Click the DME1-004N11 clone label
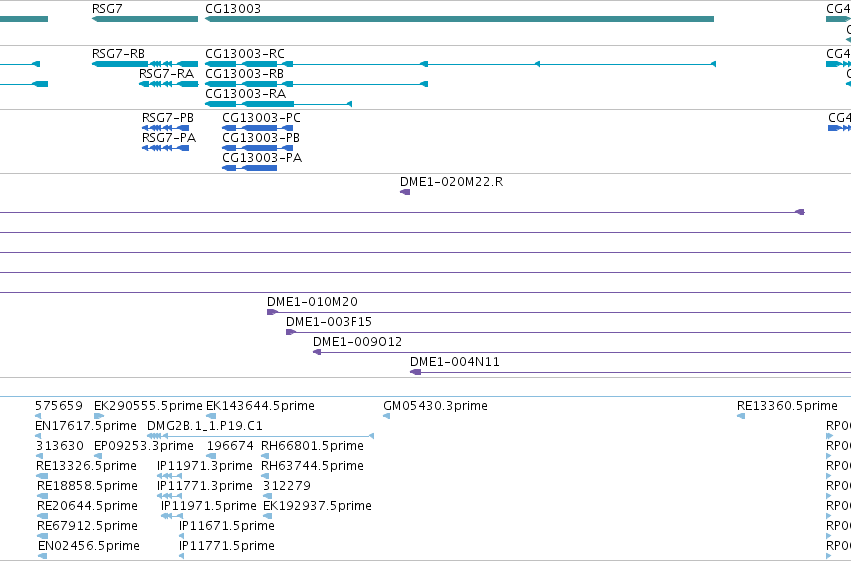 point(455,362)
